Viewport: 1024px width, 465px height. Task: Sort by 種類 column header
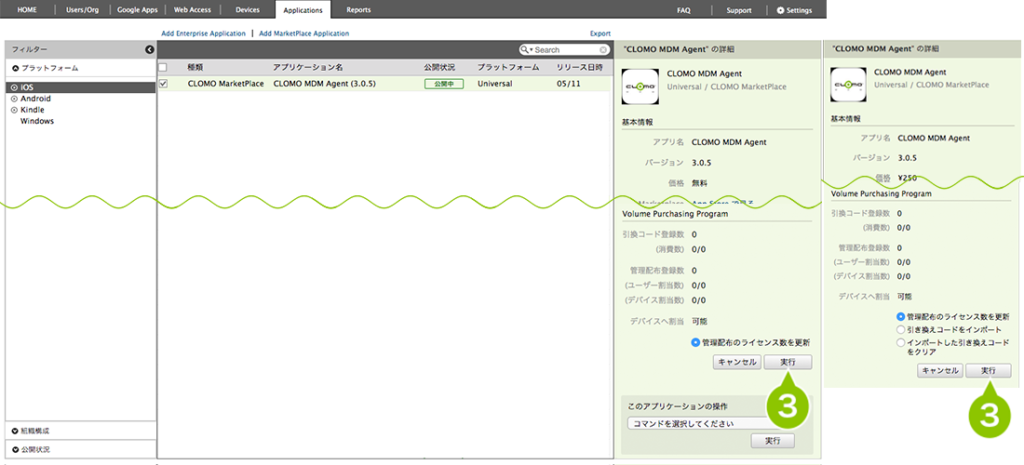pyautogui.click(x=195, y=67)
